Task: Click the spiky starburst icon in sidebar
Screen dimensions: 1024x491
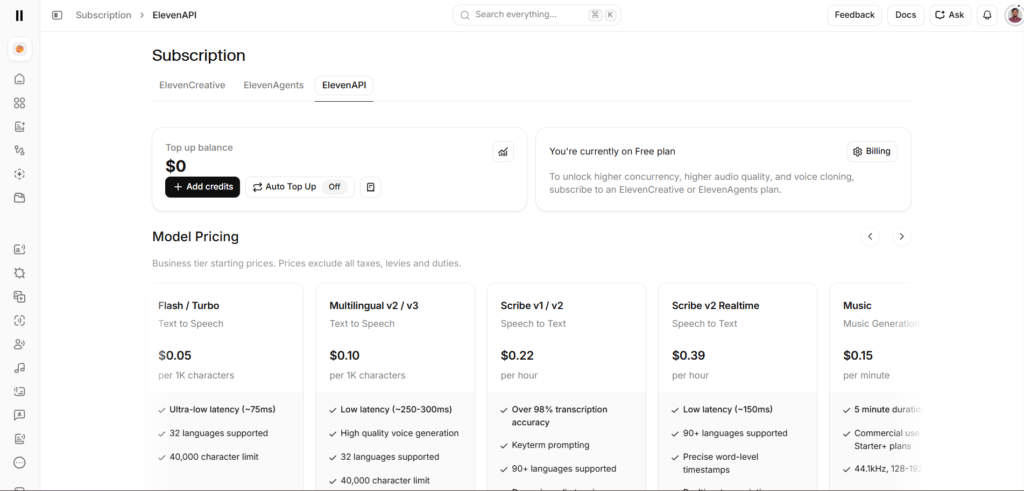Action: point(20,273)
